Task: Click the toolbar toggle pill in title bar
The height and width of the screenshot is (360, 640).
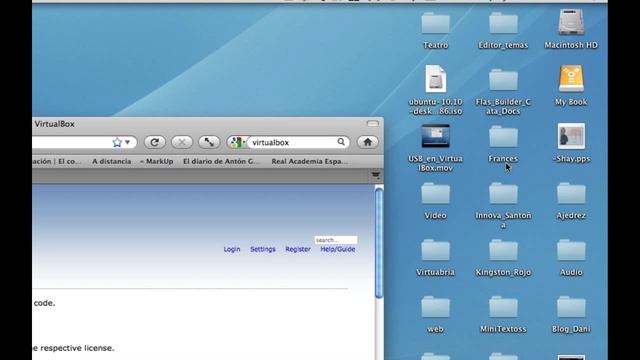Action: pos(372,123)
